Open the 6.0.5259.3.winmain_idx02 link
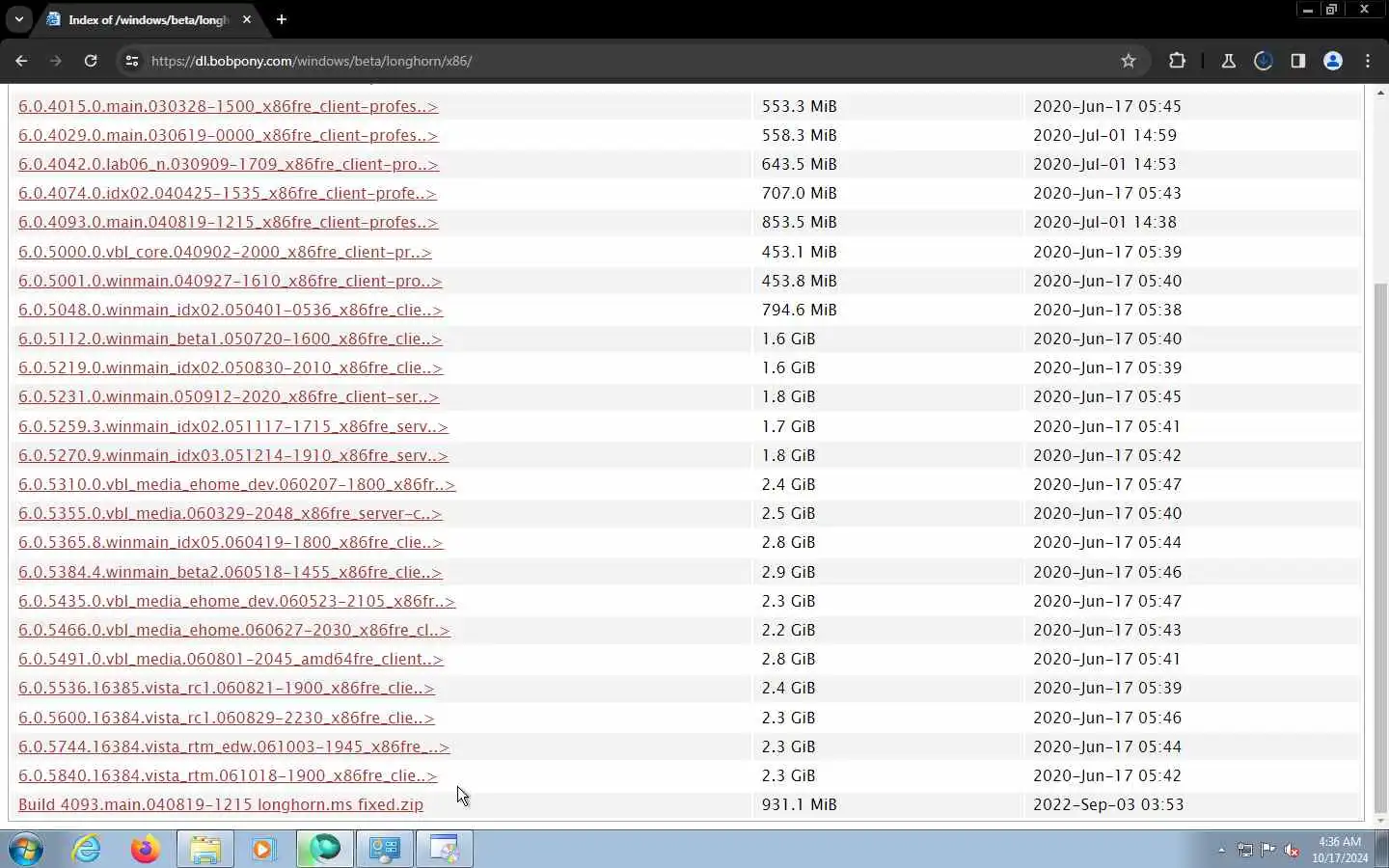Screen dimensions: 1389x868 233,426
